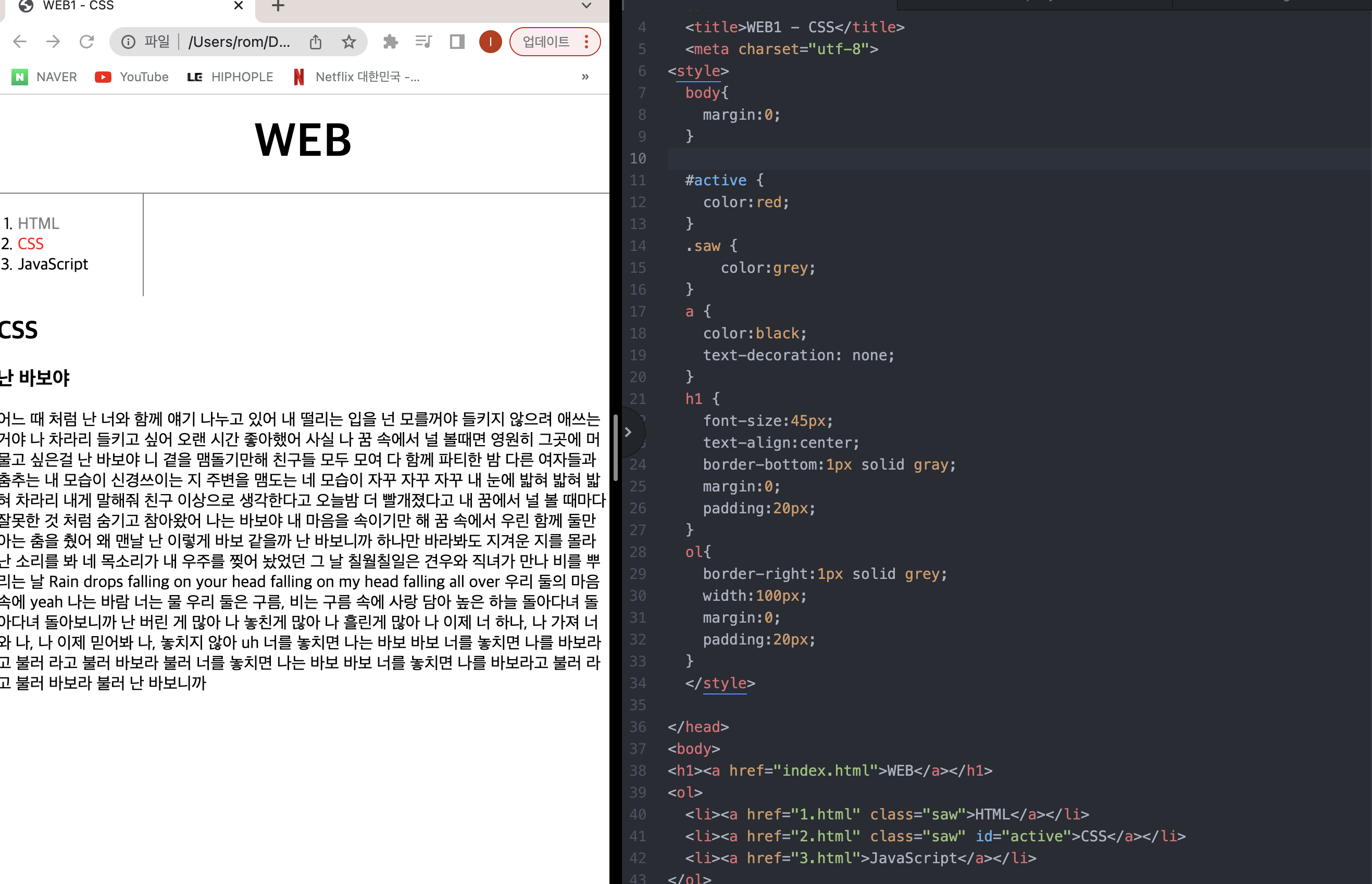This screenshot has width=1372, height=884.
Task: Click the meta charset line
Action: 782,49
